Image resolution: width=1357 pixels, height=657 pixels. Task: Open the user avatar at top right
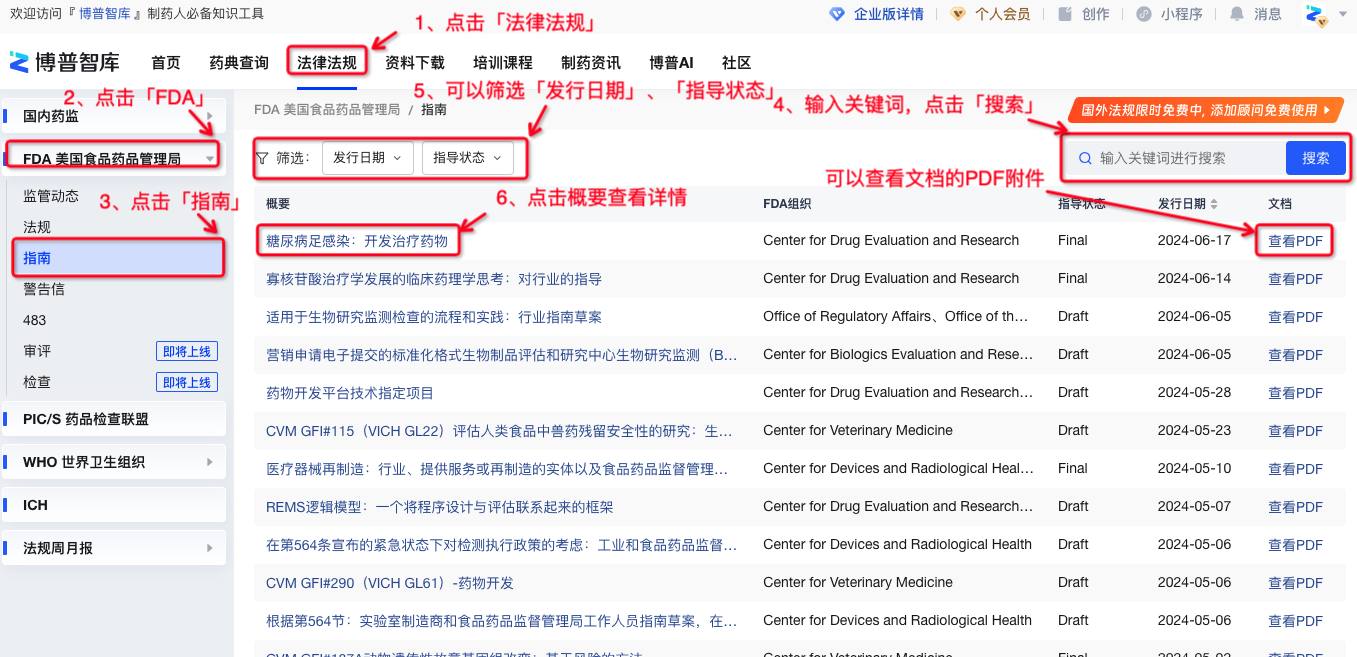pyautogui.click(x=1317, y=14)
